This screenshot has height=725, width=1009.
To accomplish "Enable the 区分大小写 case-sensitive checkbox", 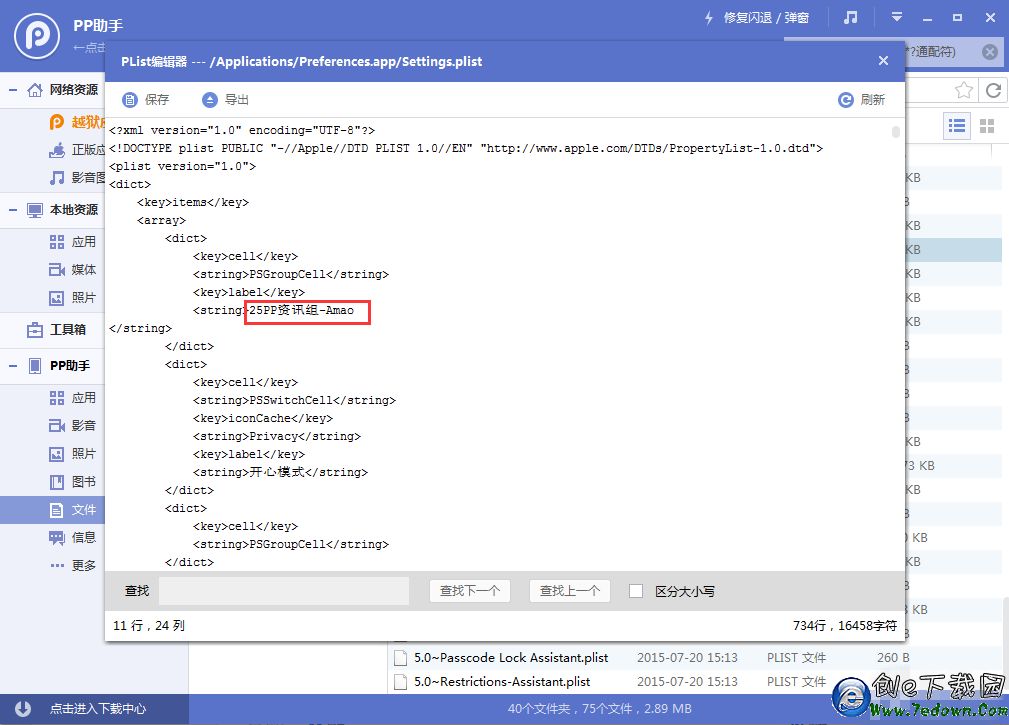I will [635, 591].
